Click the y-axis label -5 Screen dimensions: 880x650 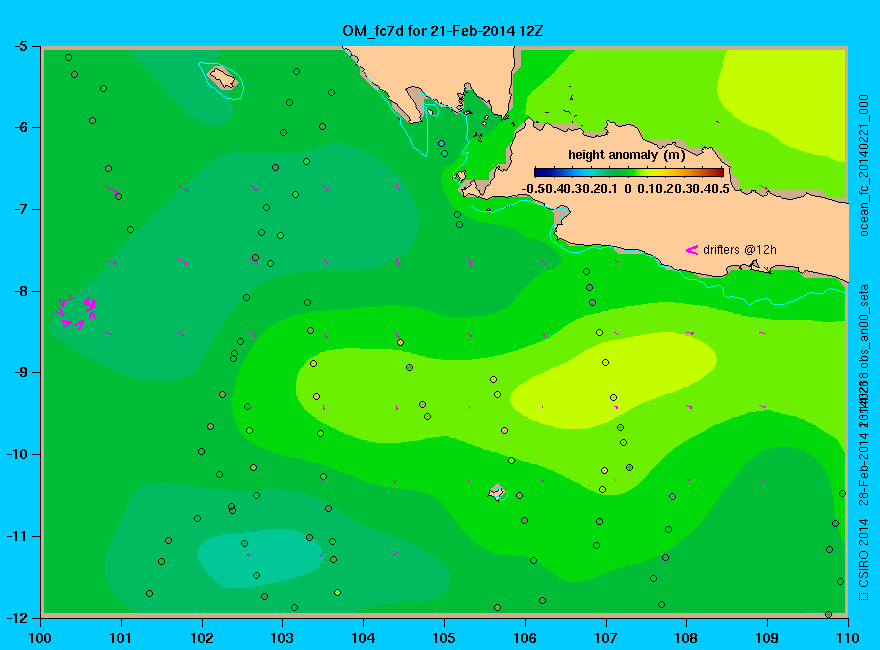(20, 46)
